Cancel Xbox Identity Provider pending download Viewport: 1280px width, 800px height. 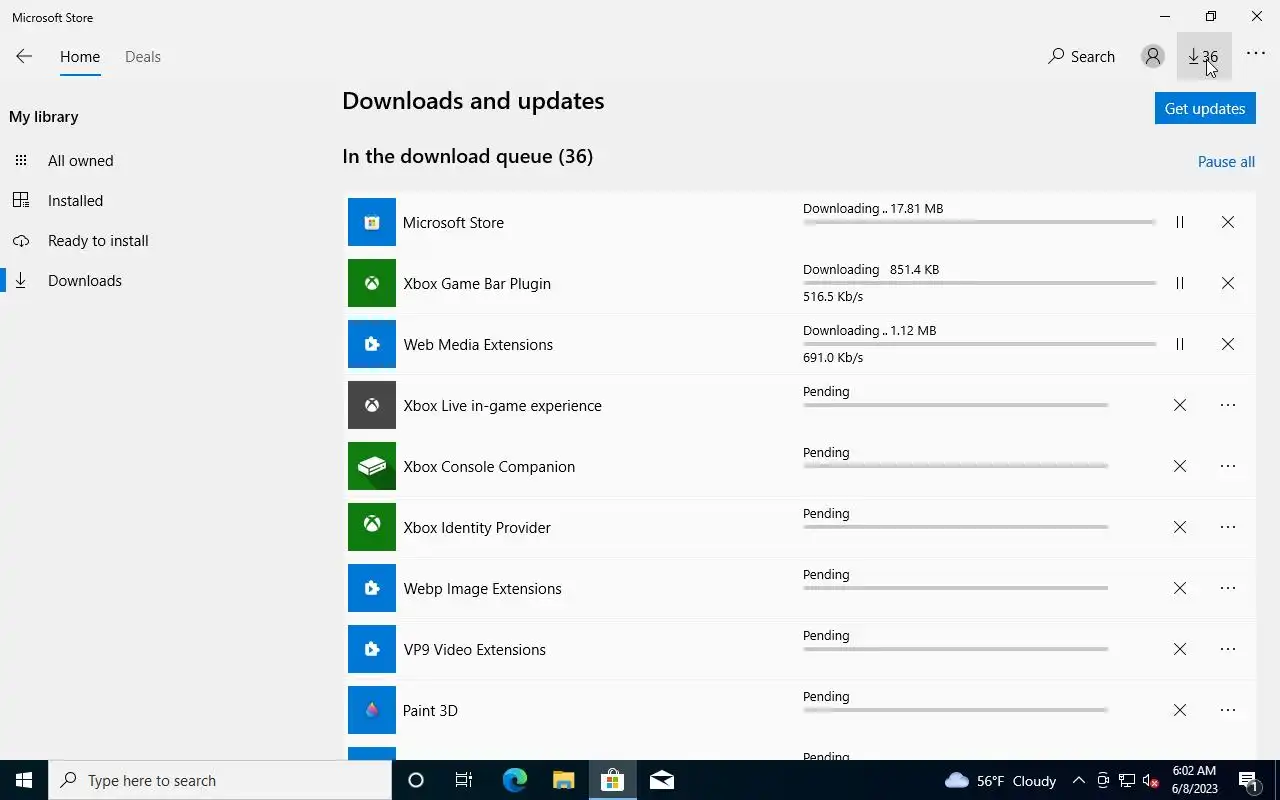[1180, 527]
